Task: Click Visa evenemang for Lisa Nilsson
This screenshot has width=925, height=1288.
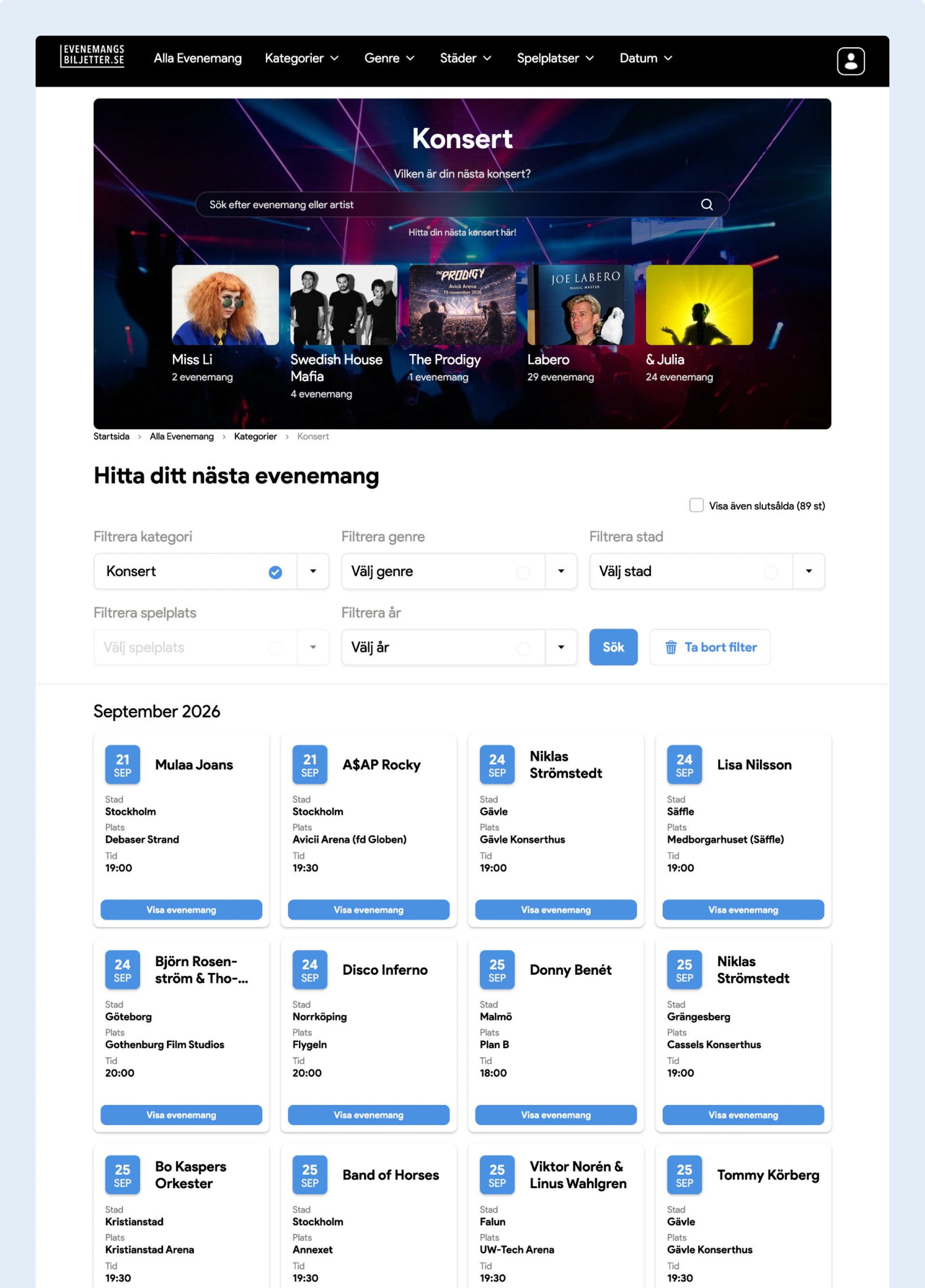Action: (x=743, y=910)
